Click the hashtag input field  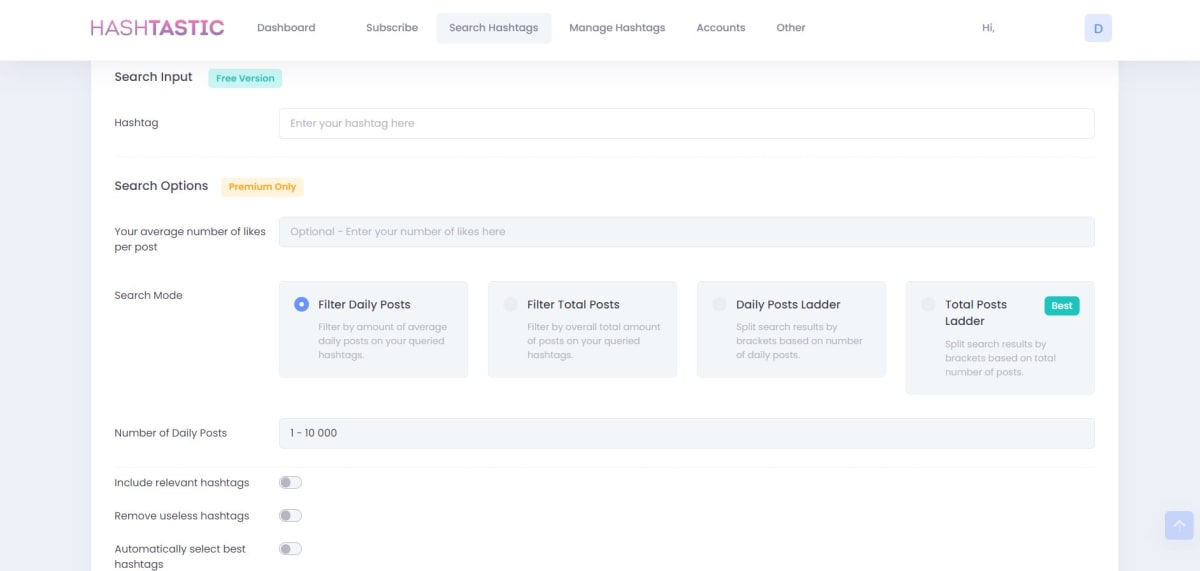coord(686,124)
